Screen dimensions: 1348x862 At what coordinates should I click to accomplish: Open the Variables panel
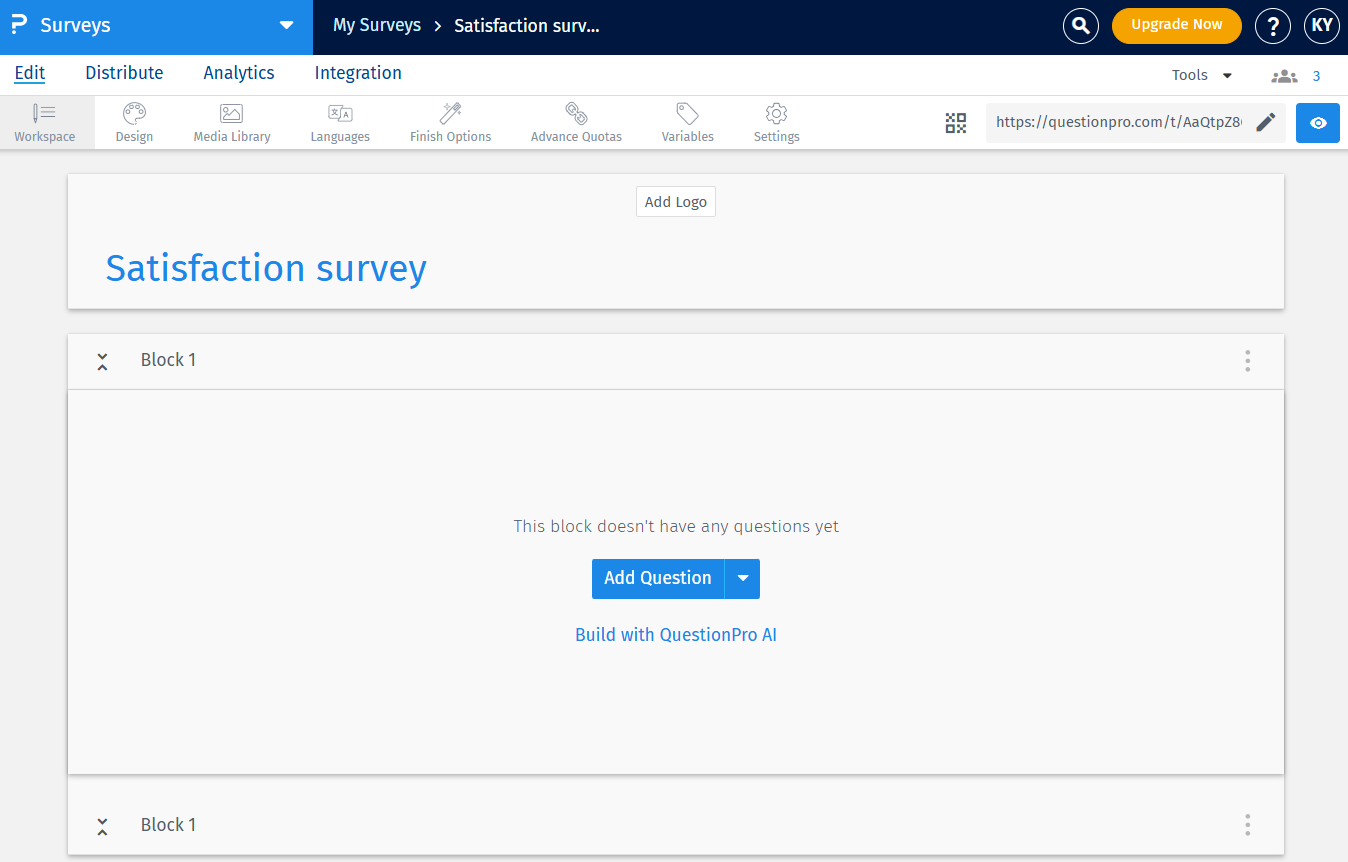(x=687, y=122)
